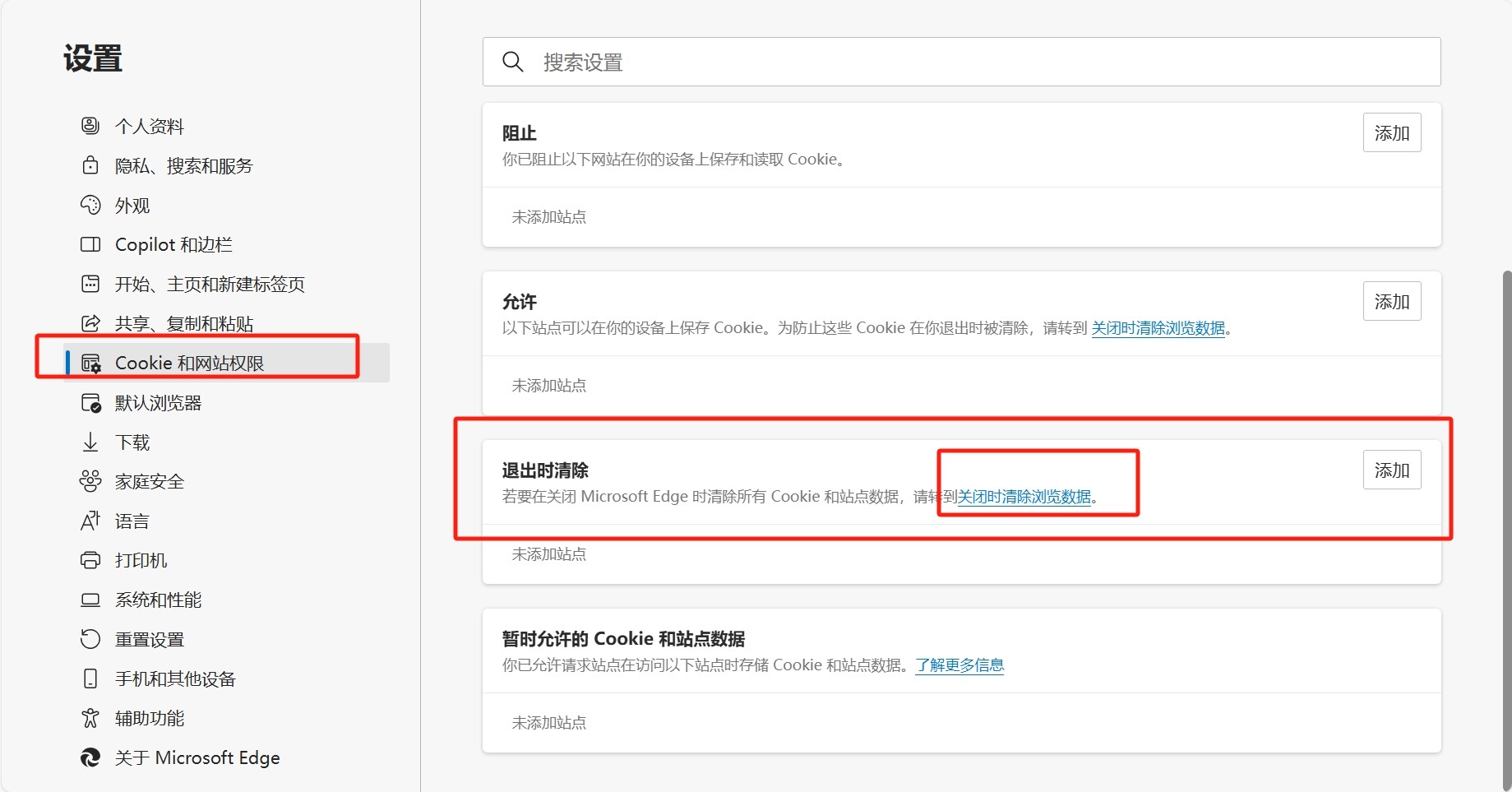Click the language icon for 语言
Viewport: 1512px width, 792px height.
click(90, 521)
